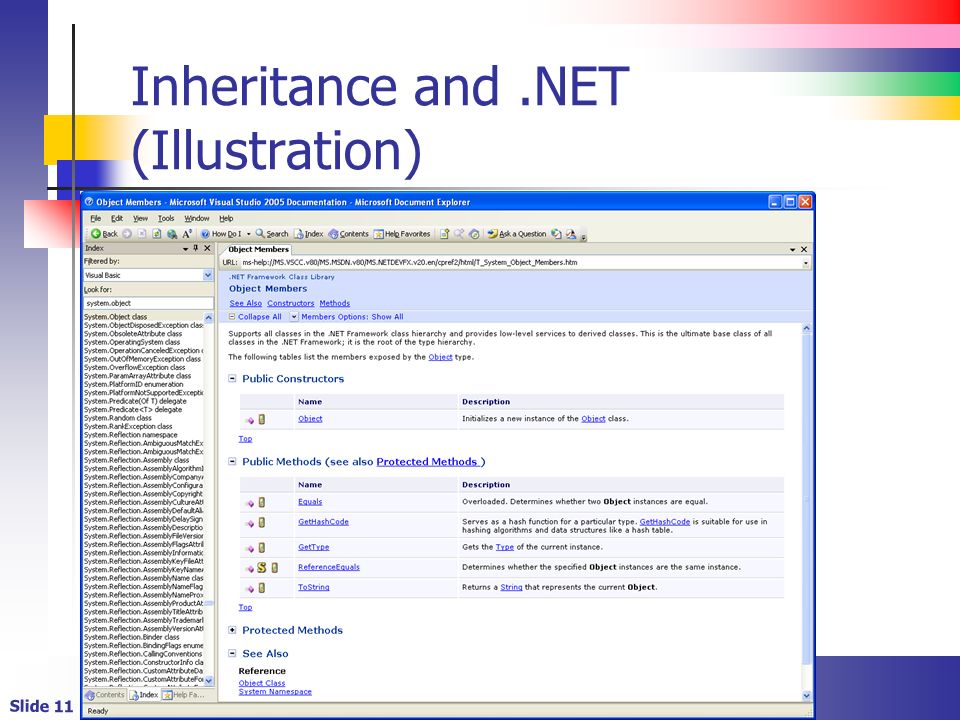Select the Object Members document tab
960x720 pixels.
258,250
